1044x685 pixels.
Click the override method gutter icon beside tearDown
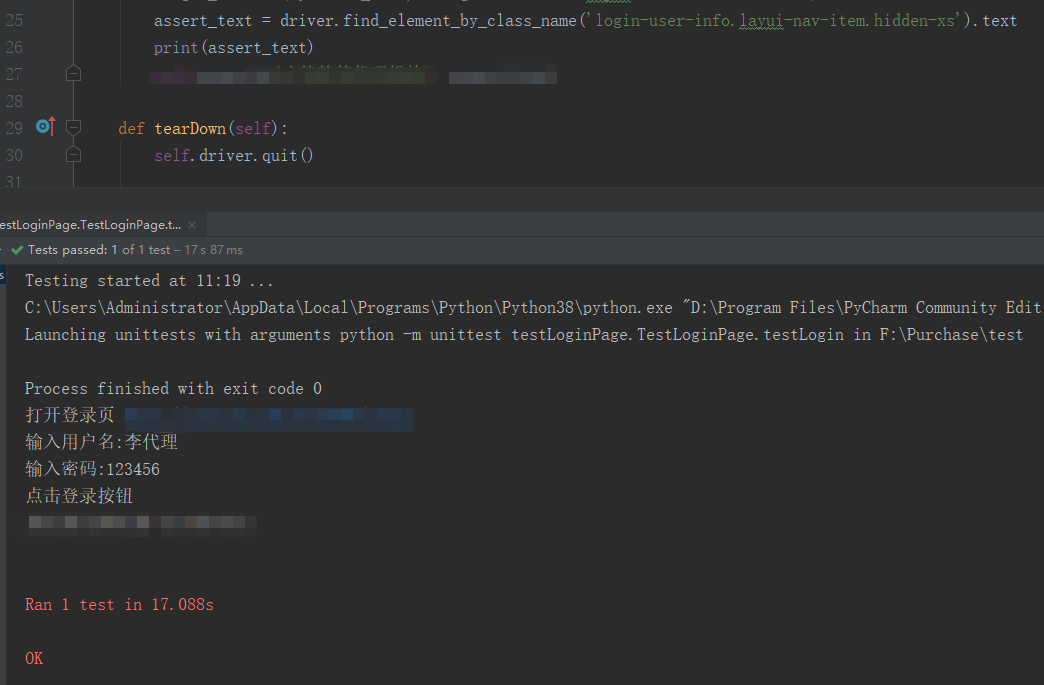pos(46,126)
